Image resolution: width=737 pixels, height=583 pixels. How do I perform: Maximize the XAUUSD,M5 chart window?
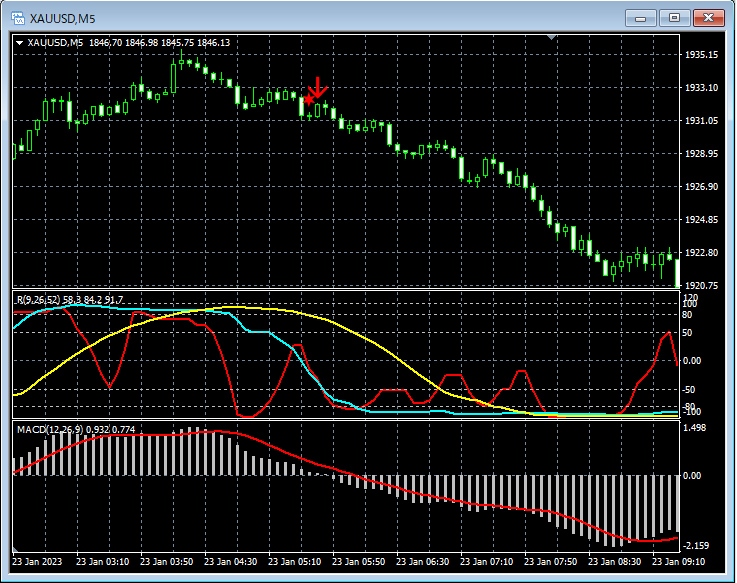tap(675, 18)
